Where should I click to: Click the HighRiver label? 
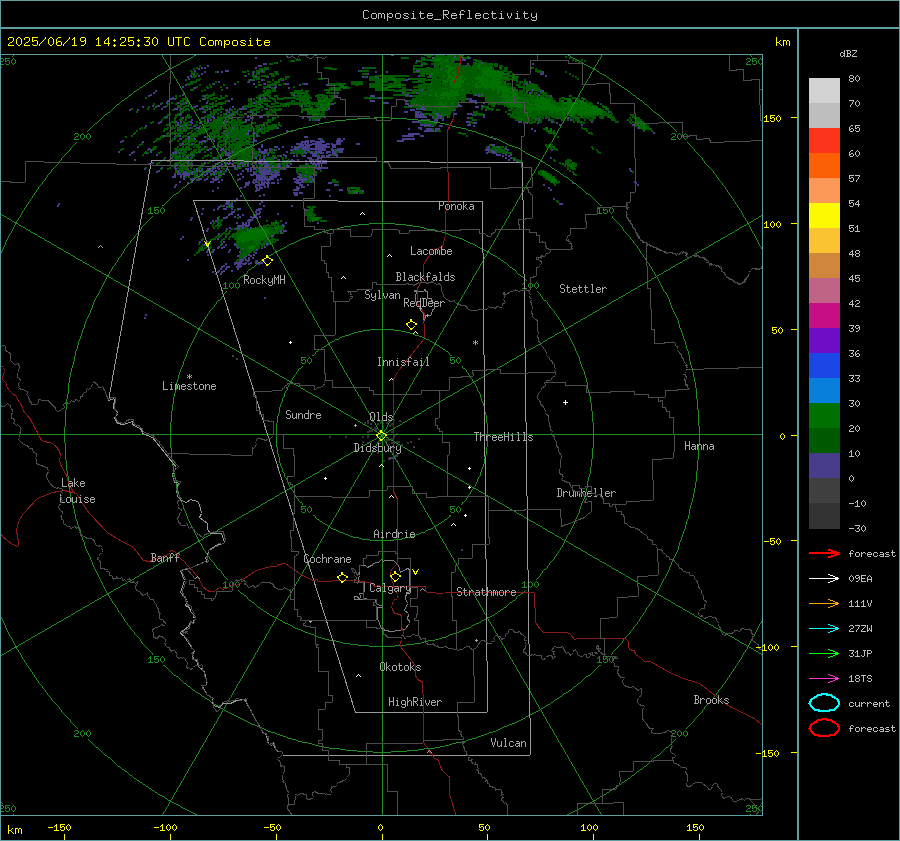pos(415,702)
